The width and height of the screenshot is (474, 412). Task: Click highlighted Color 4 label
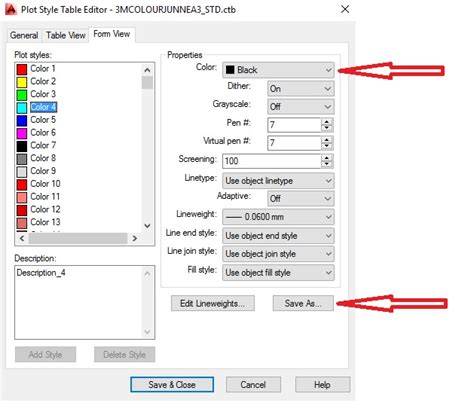tap(43, 107)
